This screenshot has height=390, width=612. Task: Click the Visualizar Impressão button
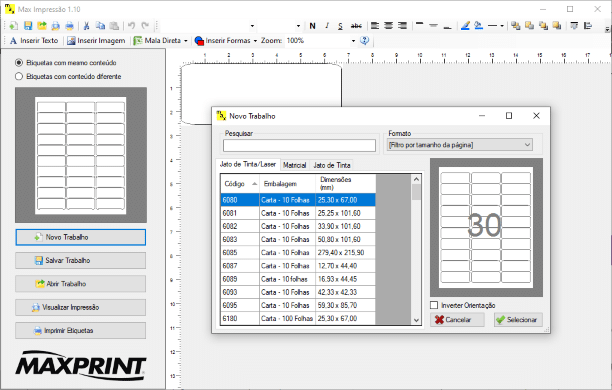point(80,307)
